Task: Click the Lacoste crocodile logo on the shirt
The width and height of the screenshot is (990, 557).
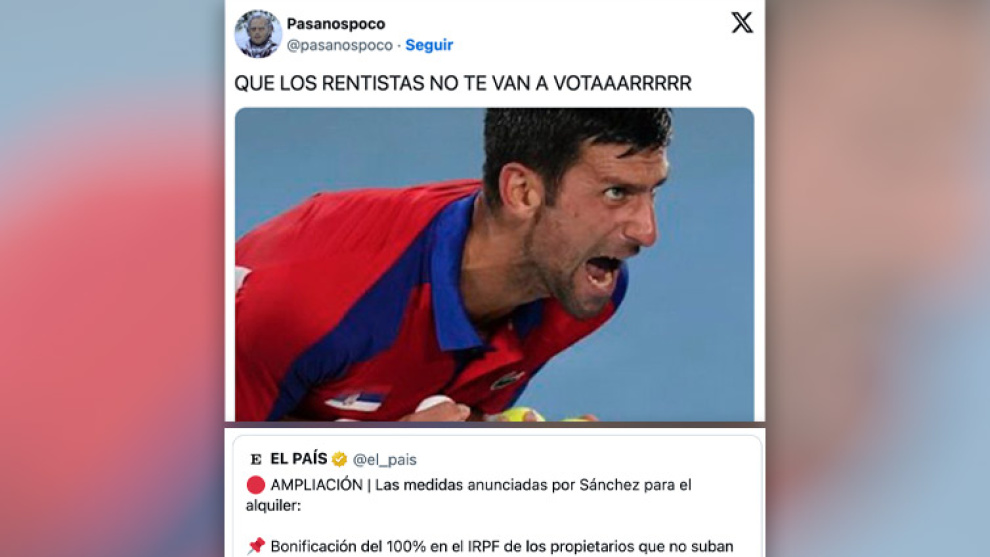Action: click(508, 380)
